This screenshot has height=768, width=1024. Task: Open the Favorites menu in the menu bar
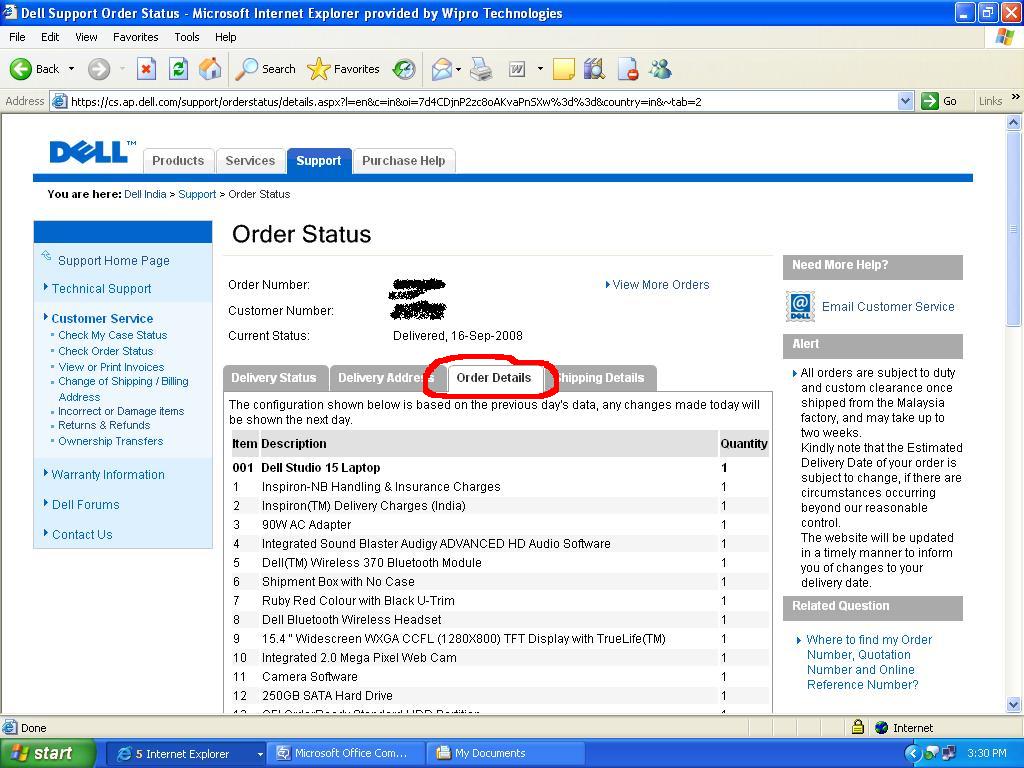click(136, 37)
